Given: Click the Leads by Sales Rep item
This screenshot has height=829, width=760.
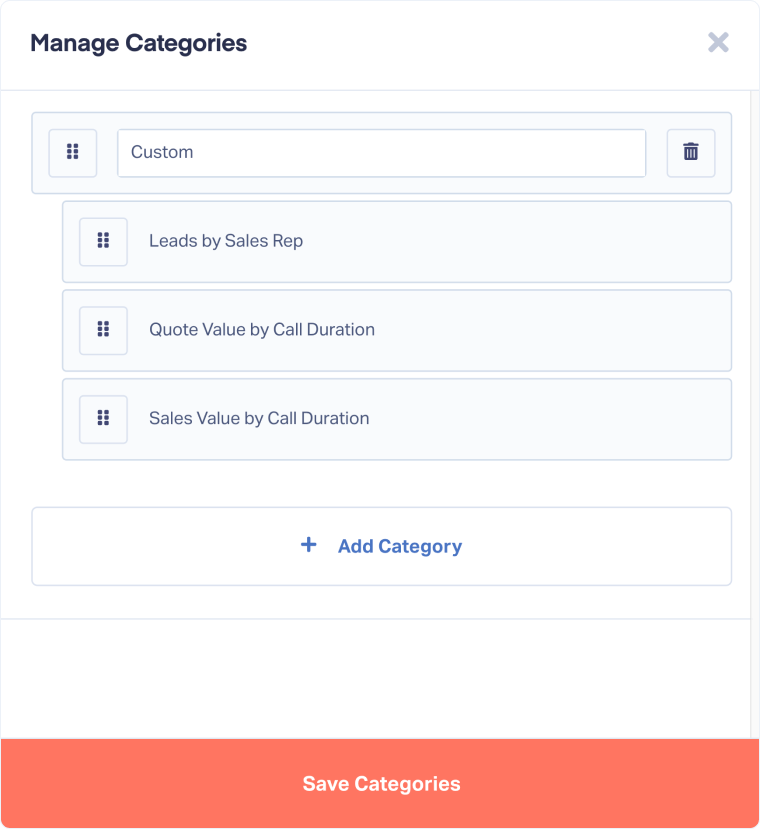Looking at the screenshot, I should click(x=396, y=241).
